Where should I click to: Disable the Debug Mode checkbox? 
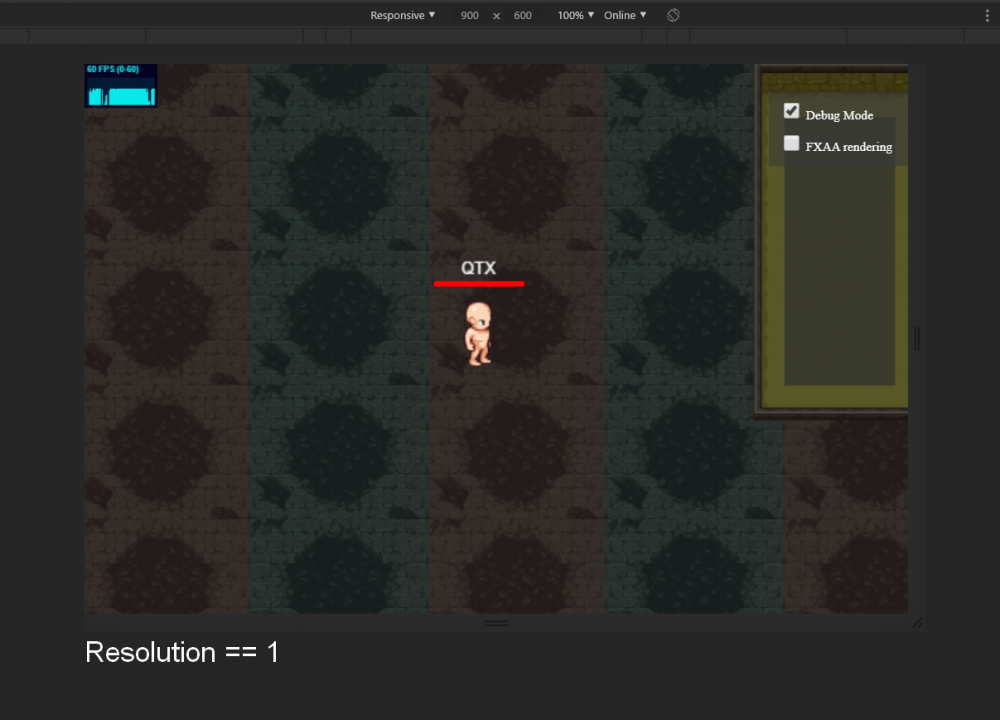pyautogui.click(x=792, y=111)
